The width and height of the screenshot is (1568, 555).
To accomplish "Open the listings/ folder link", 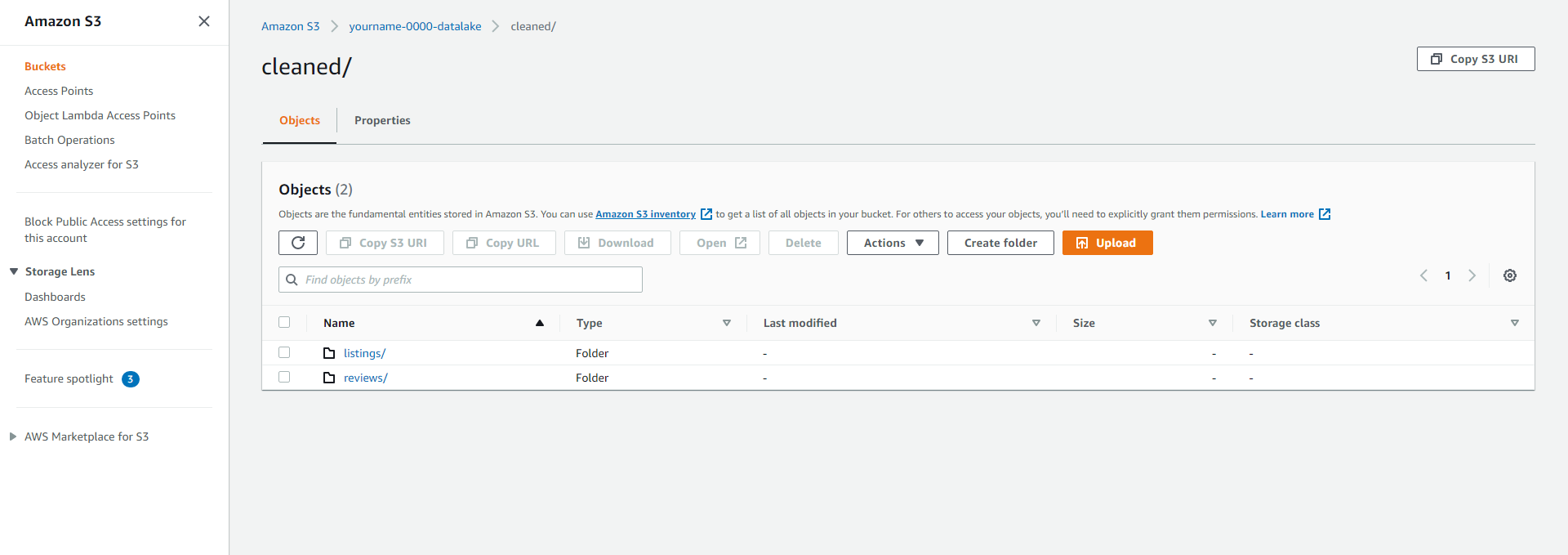I will [364, 353].
